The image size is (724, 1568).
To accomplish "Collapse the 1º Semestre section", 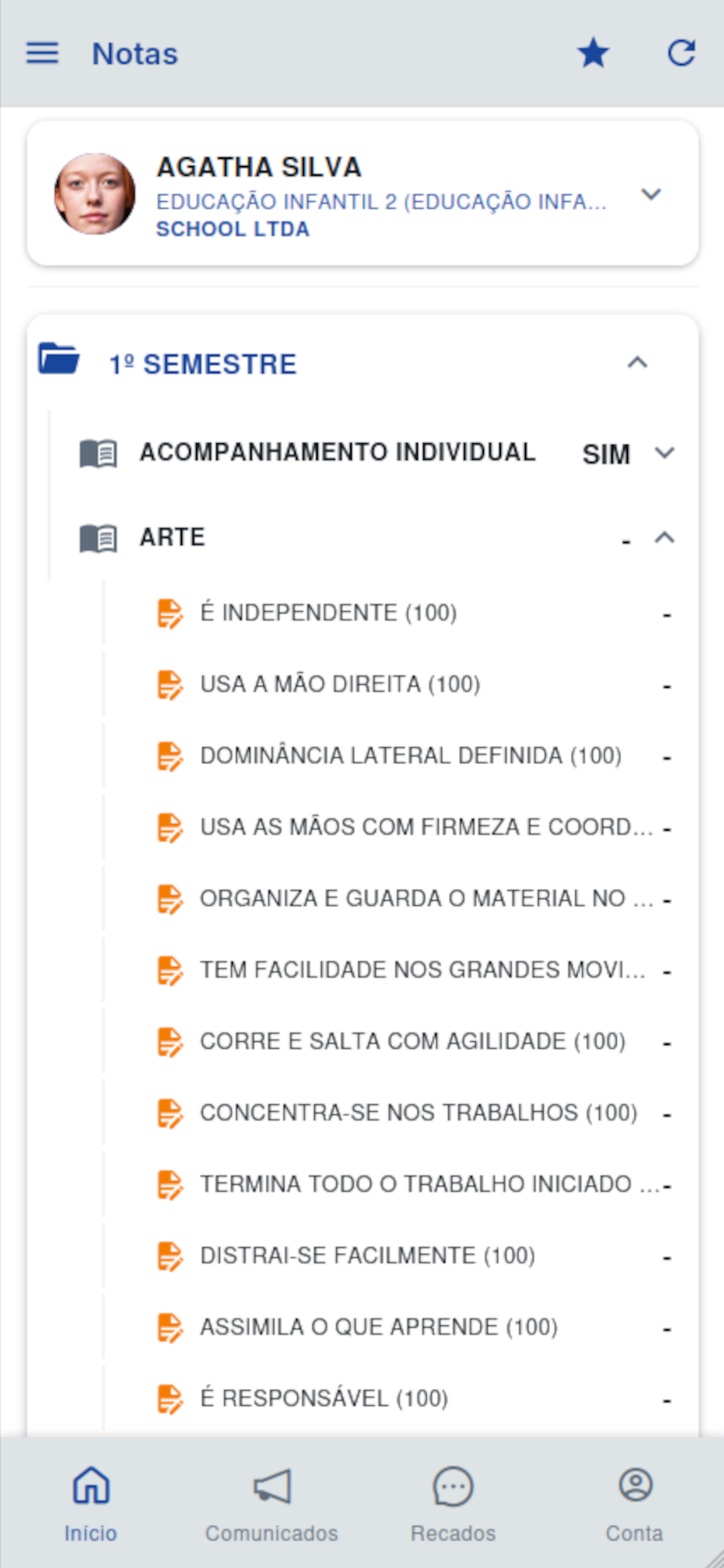I will pyautogui.click(x=637, y=363).
